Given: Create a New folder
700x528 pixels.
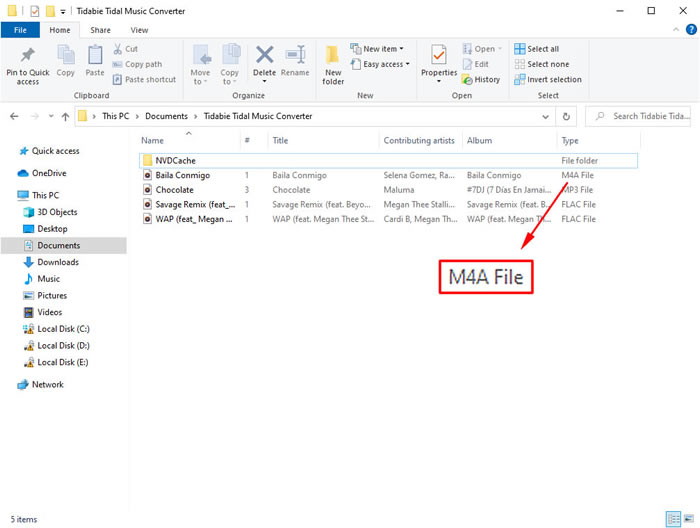Looking at the screenshot, I should (x=333, y=65).
